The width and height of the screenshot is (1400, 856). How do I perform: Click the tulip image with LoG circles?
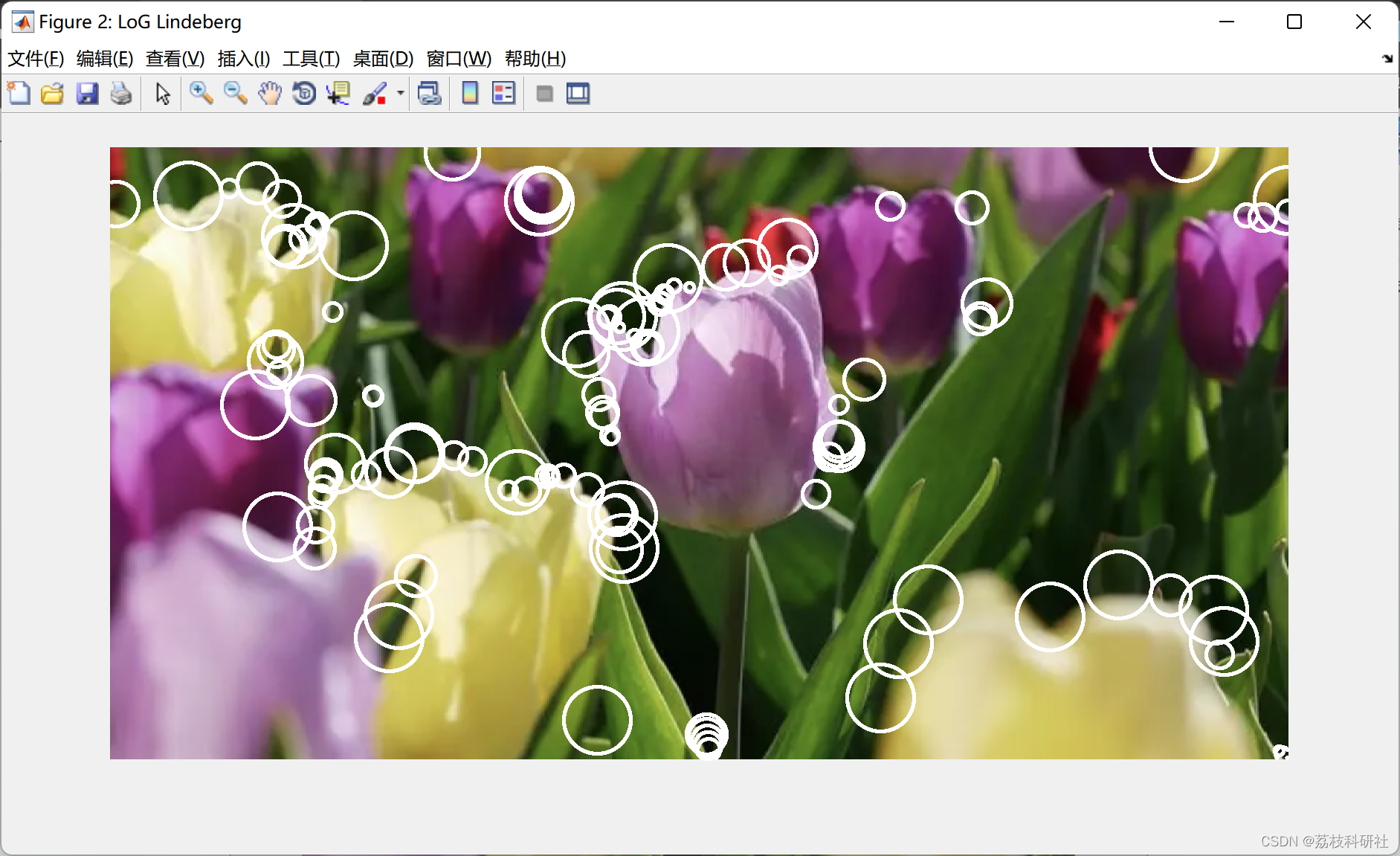(699, 453)
